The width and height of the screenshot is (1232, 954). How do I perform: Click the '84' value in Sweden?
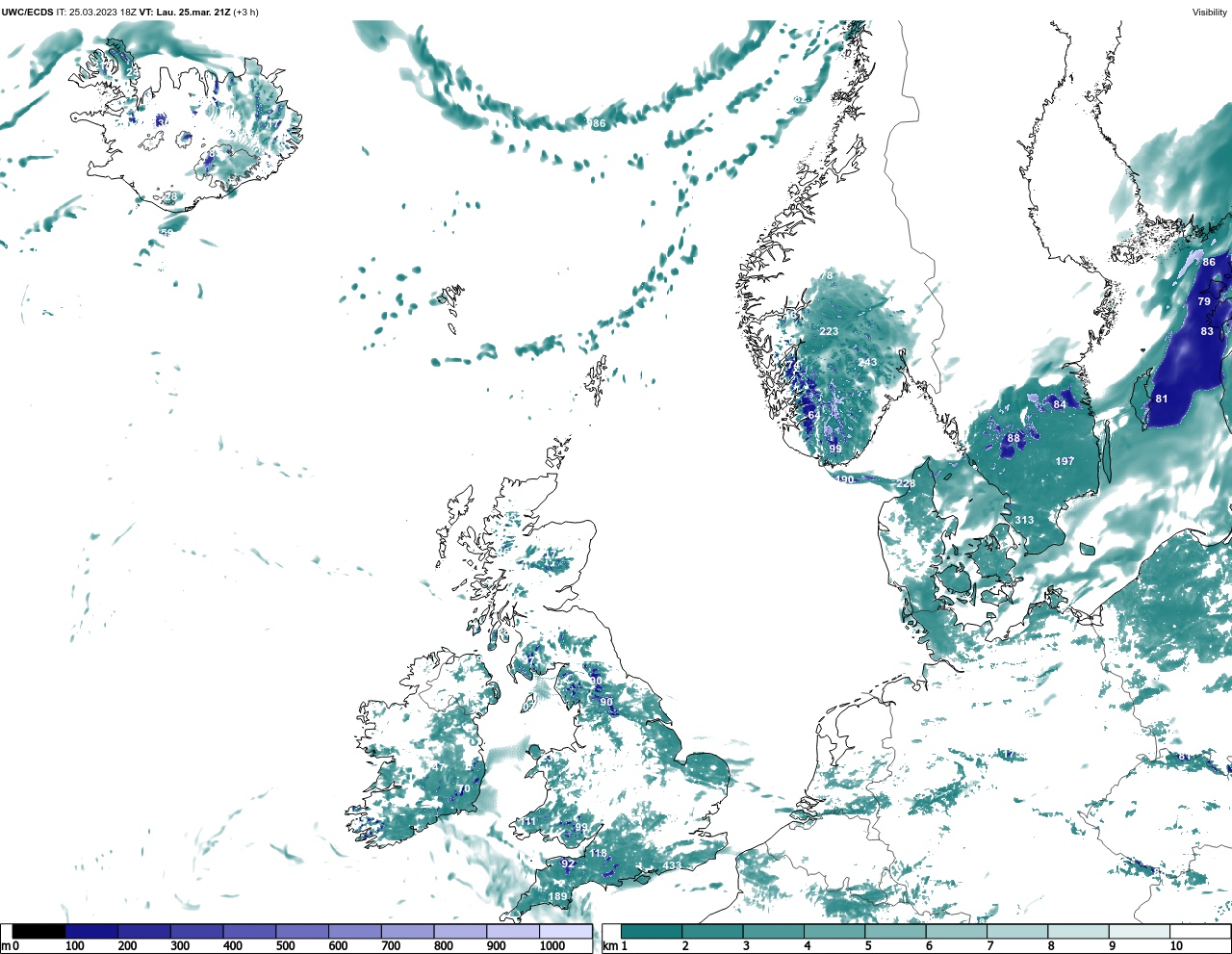(1060, 404)
